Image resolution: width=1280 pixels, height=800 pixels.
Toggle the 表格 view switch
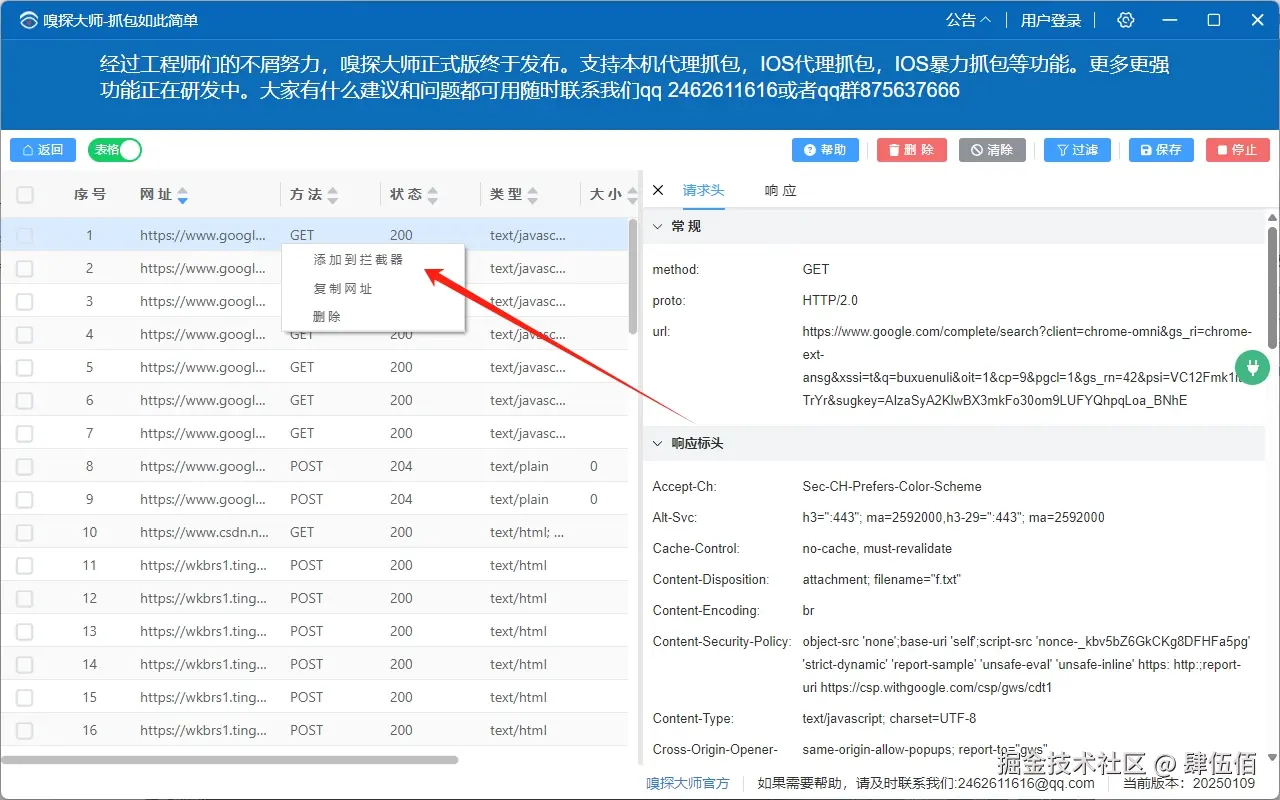(x=115, y=150)
